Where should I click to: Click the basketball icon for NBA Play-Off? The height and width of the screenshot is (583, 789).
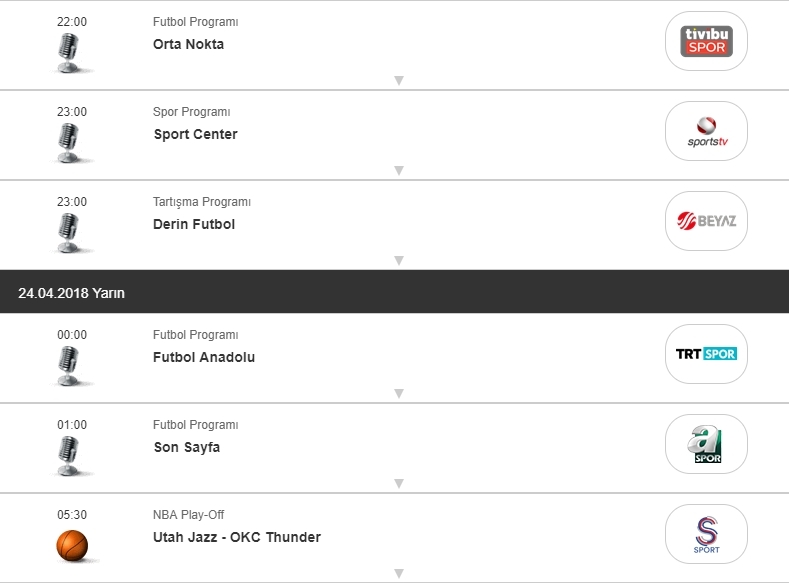[72, 545]
